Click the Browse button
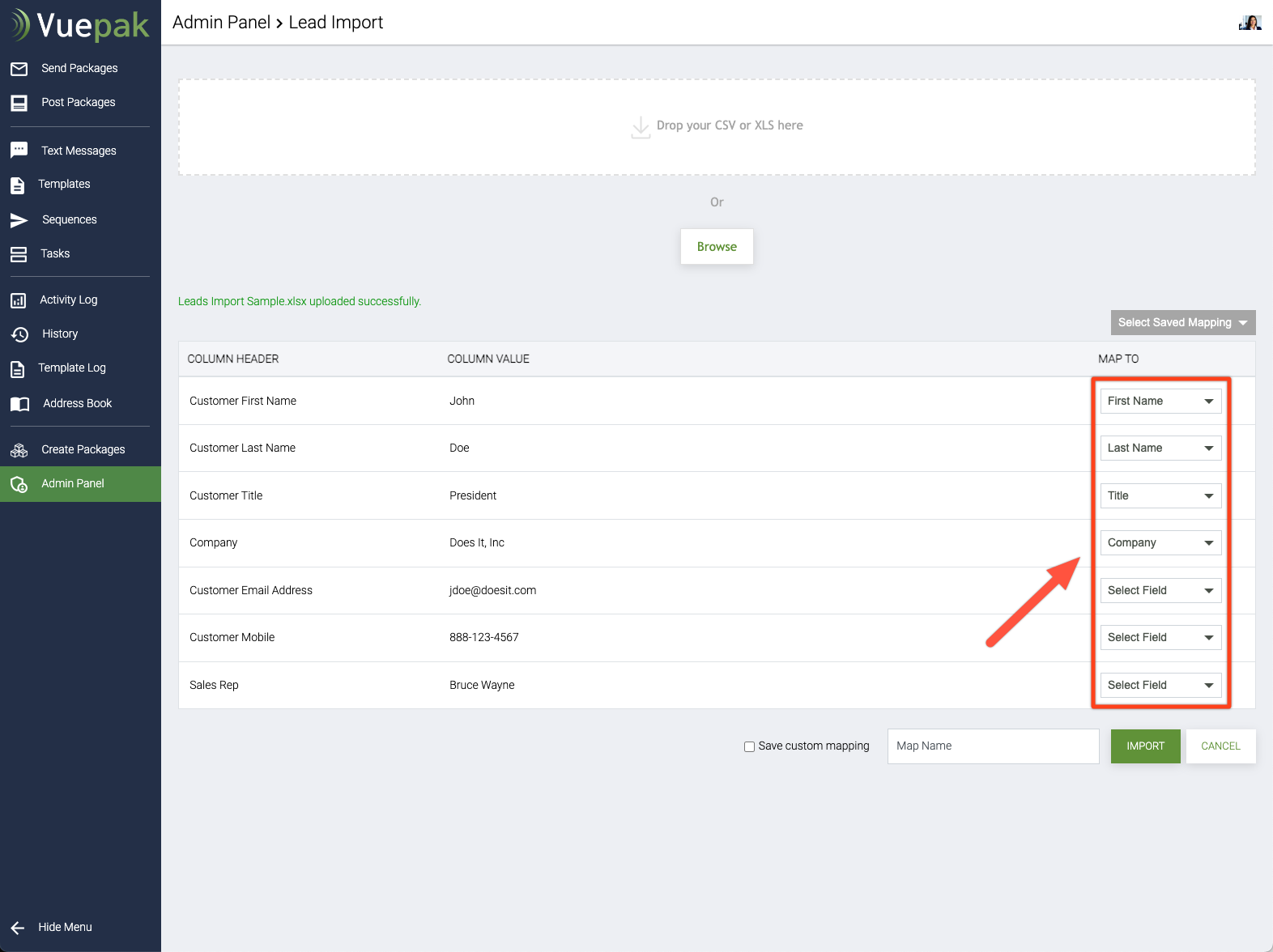The height and width of the screenshot is (952, 1273). (717, 246)
